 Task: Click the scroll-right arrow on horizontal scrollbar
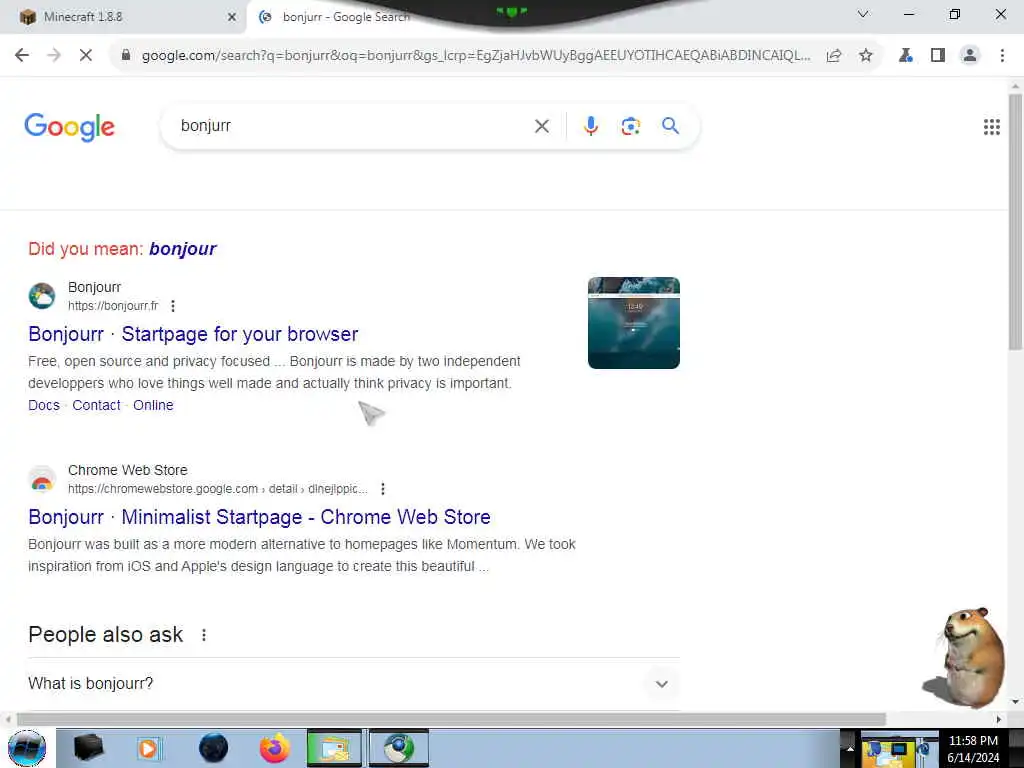pos(999,719)
